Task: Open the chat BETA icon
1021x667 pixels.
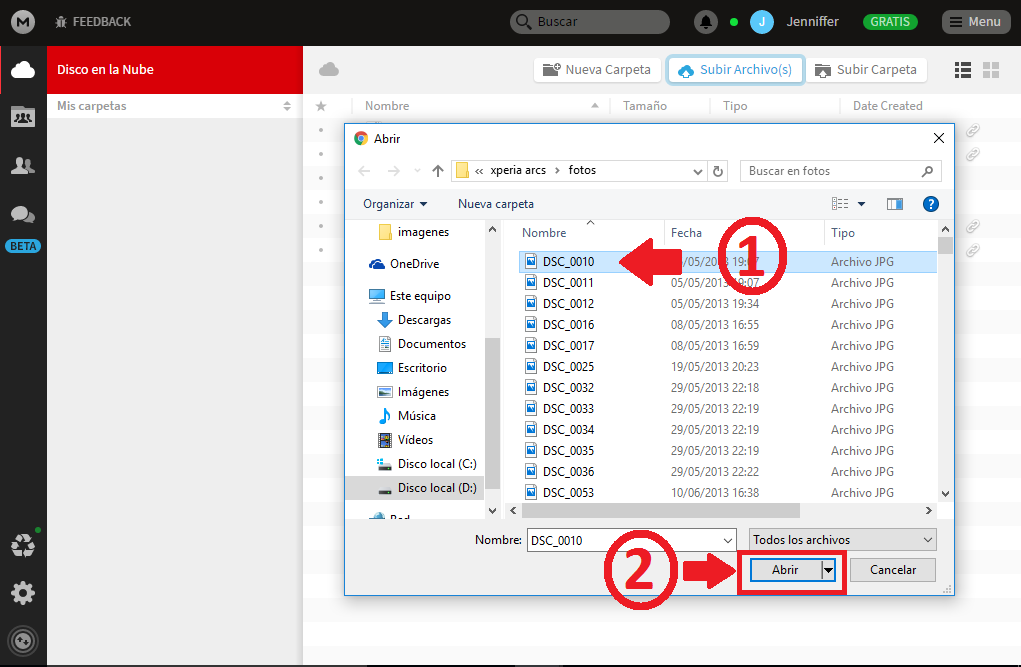Action: 22,213
